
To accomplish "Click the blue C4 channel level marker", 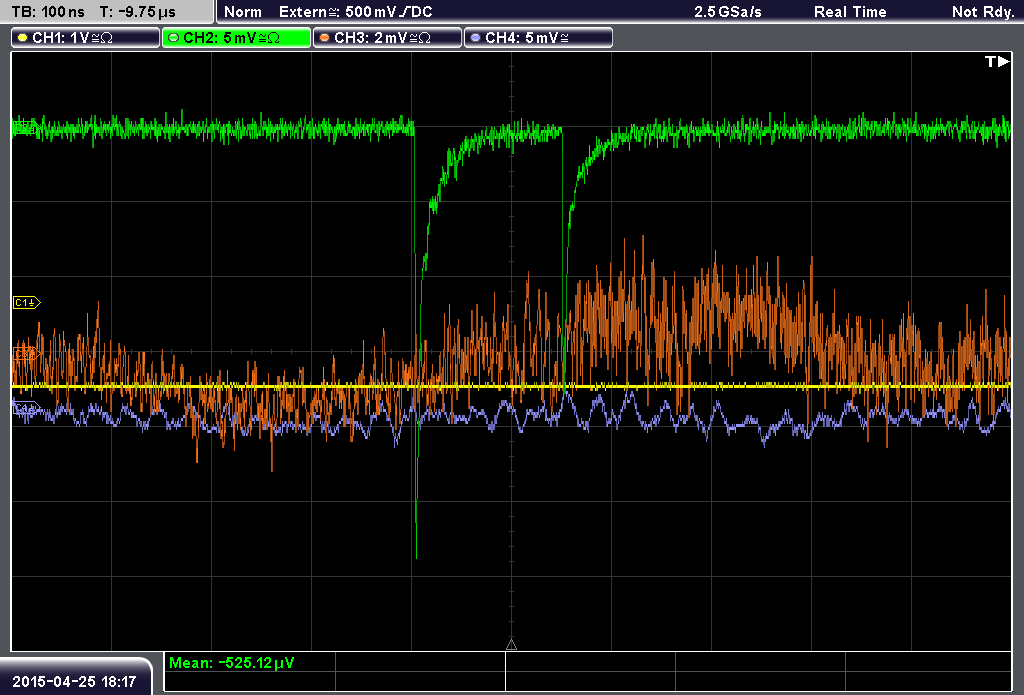I will click(x=26, y=409).
